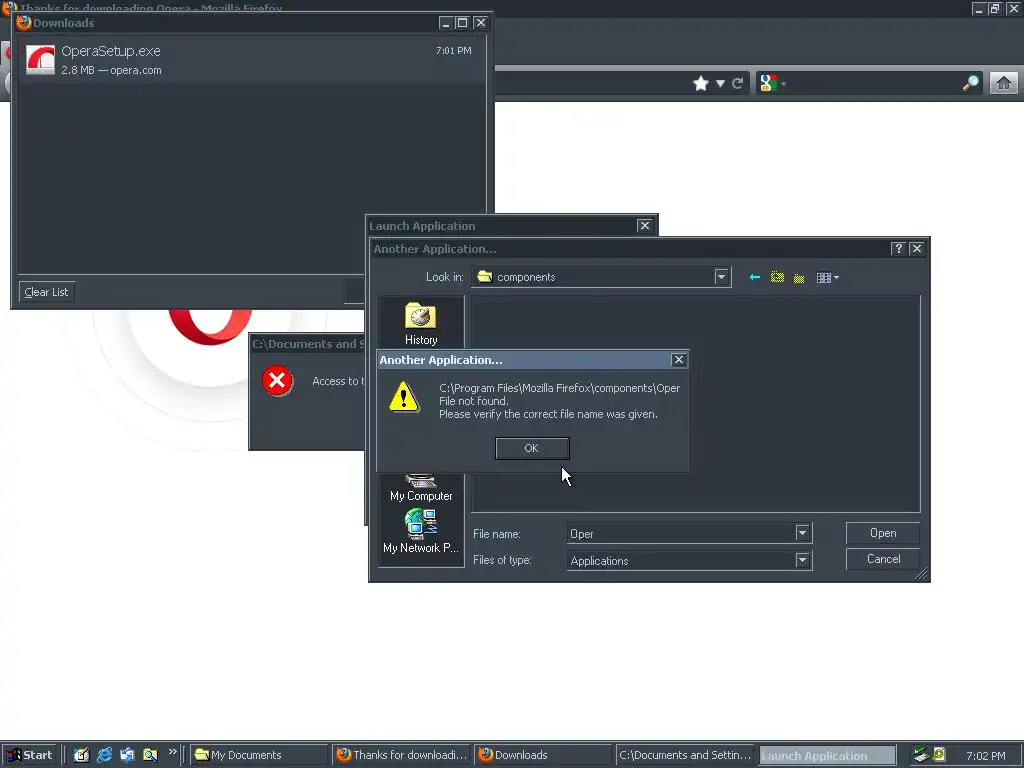
Task: Click the fourth quick launch search icon
Action: point(150,755)
